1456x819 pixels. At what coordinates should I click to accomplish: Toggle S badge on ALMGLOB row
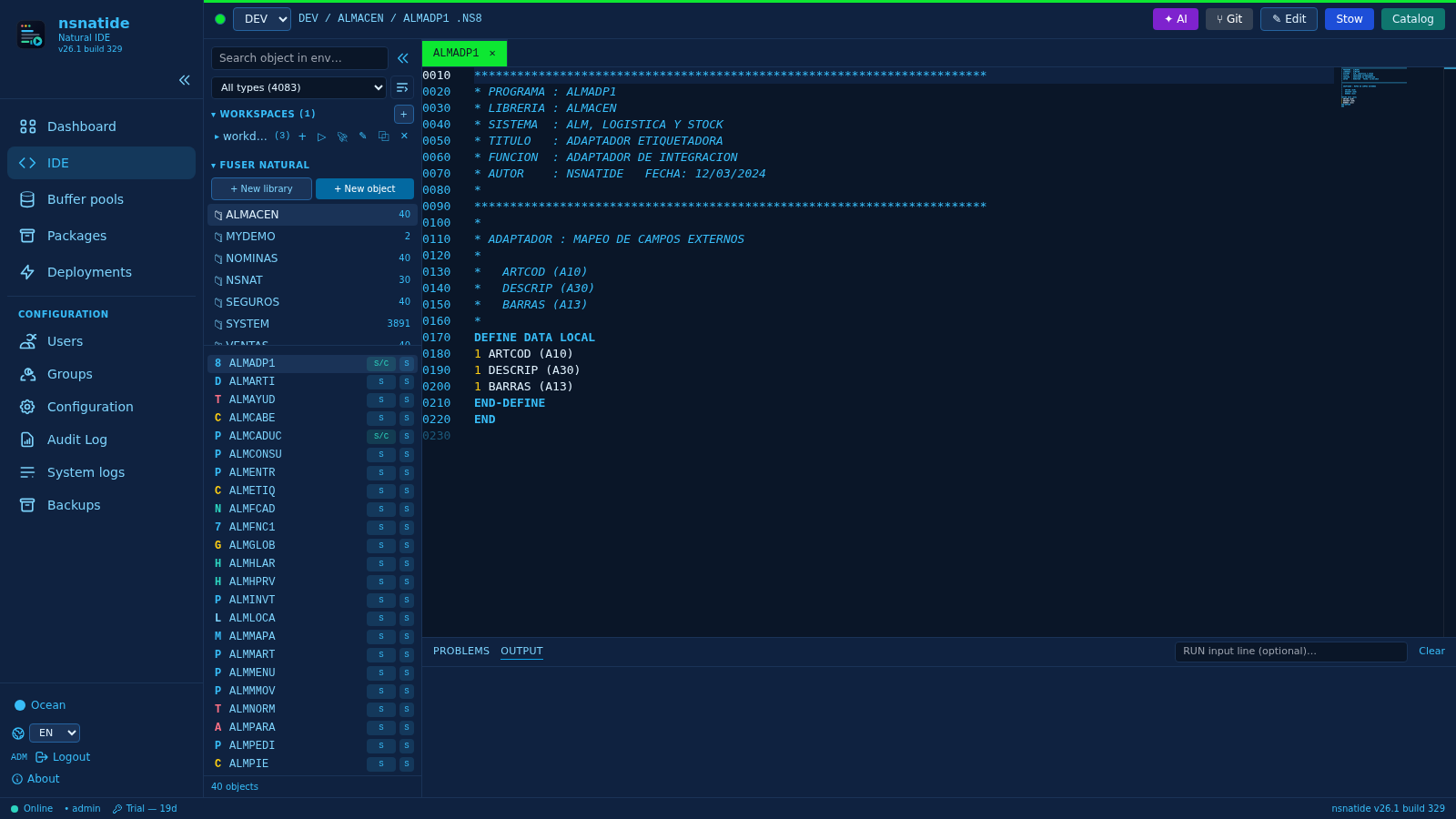click(381, 546)
